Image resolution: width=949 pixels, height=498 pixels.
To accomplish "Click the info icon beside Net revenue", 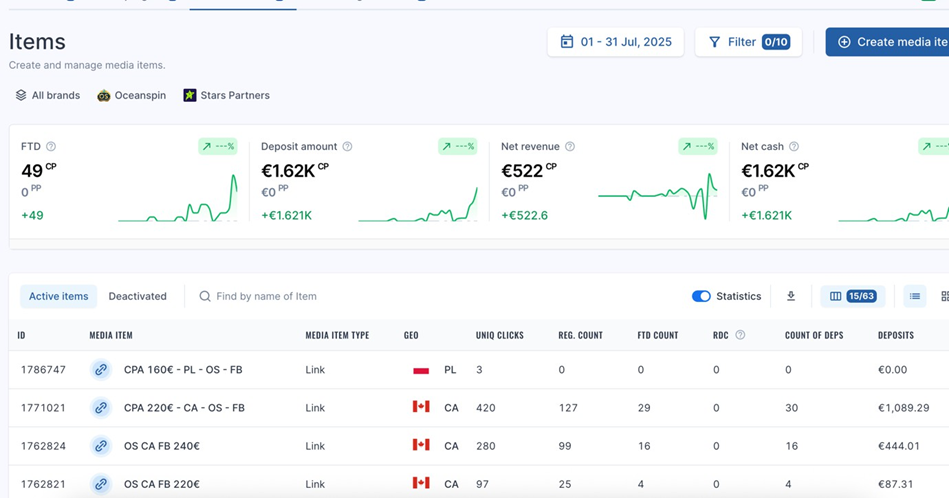I will (570, 147).
